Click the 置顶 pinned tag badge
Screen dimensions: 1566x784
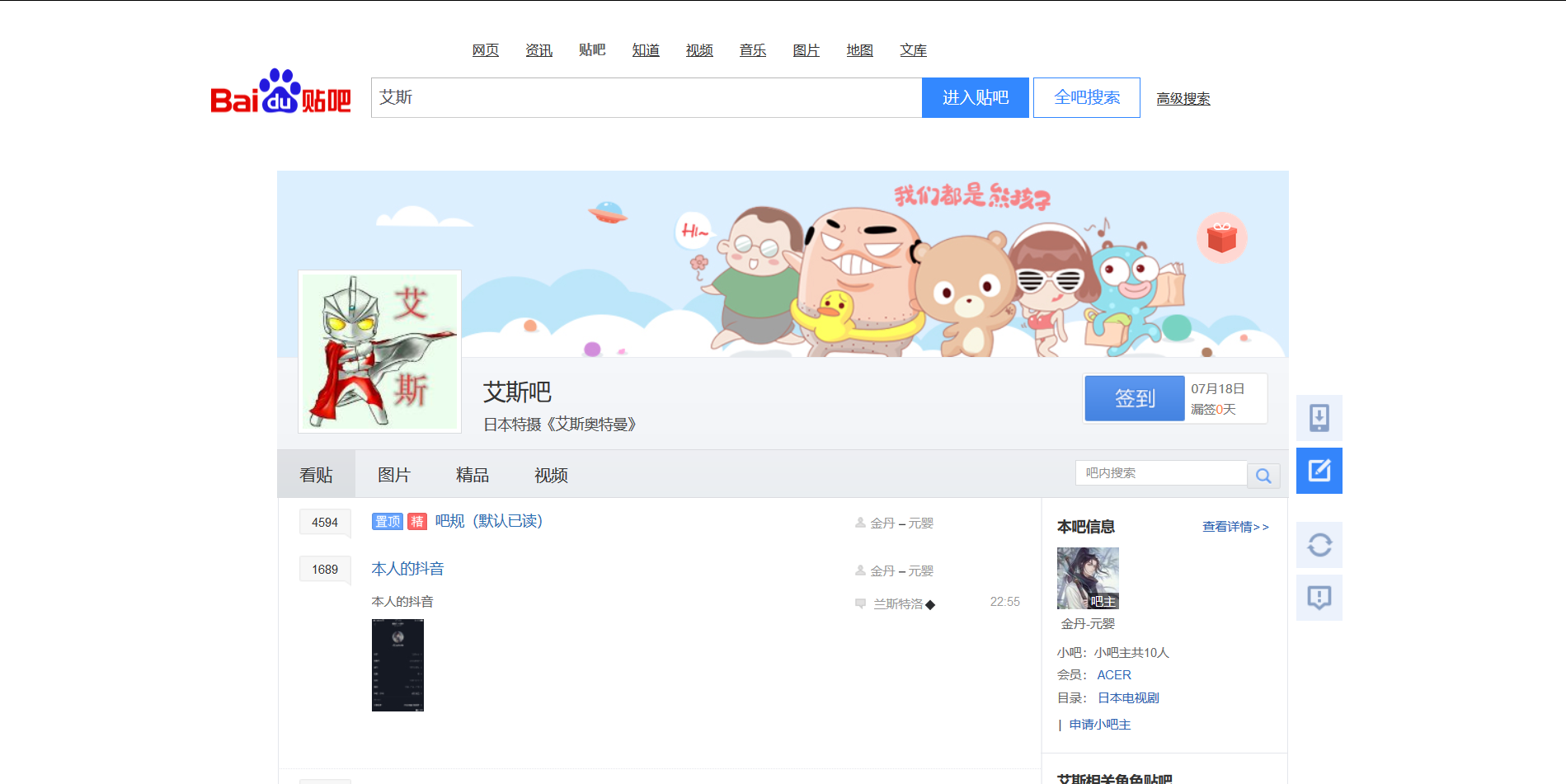(388, 521)
